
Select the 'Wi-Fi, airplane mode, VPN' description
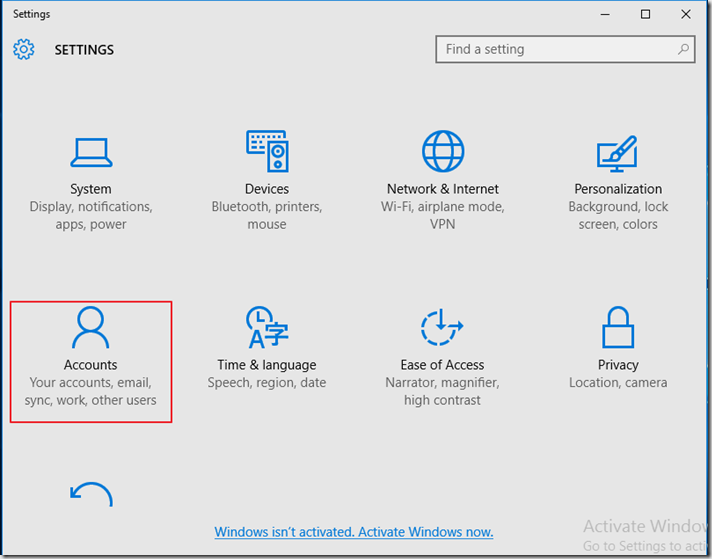[x=442, y=216]
